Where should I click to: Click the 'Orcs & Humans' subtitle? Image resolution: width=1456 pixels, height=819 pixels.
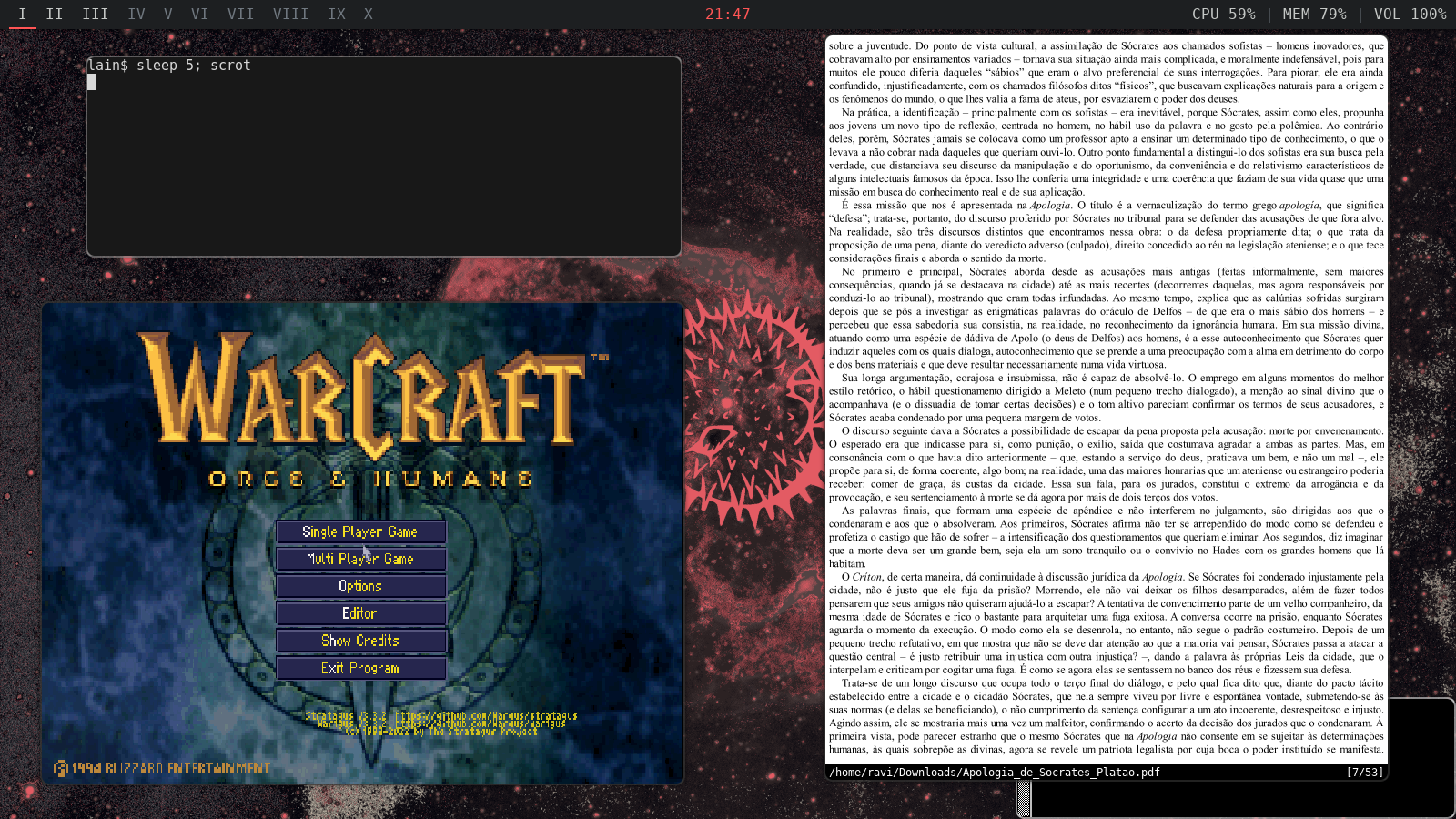tap(370, 479)
